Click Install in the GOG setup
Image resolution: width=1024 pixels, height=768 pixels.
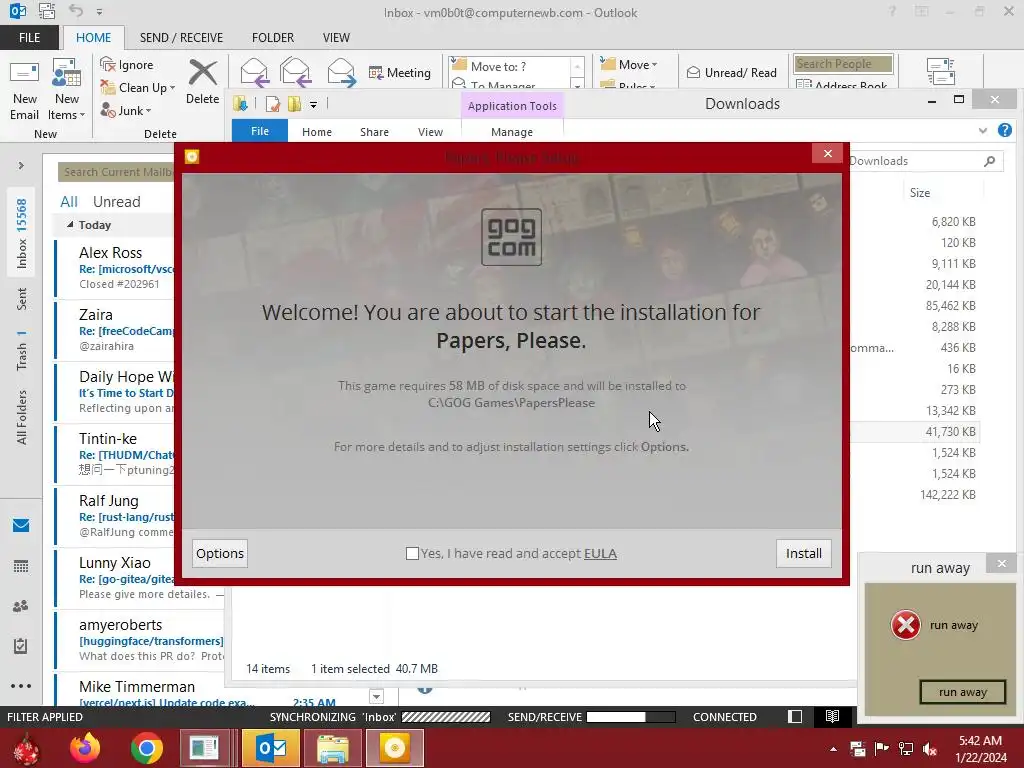[804, 553]
